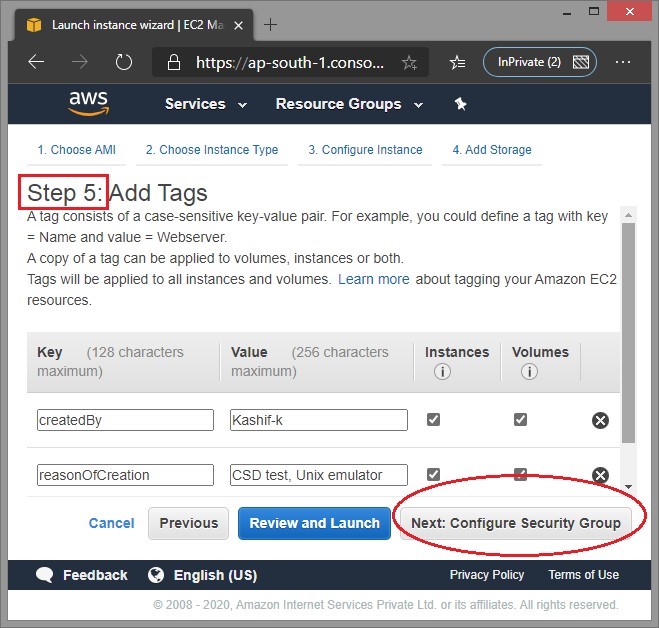Click the reasonOfCreation key input field
The width and height of the screenshot is (659, 628).
point(125,475)
